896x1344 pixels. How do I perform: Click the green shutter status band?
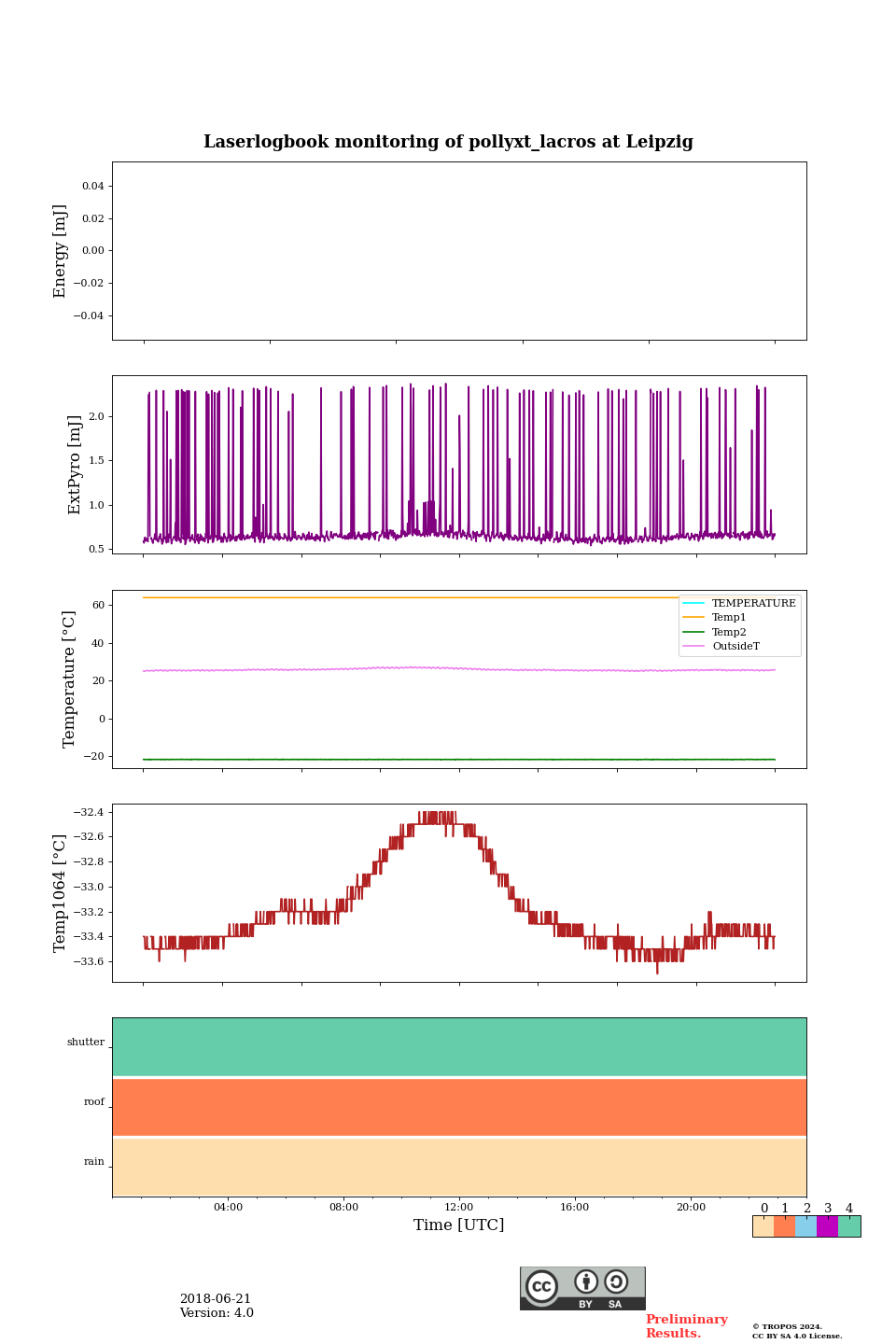(x=459, y=1046)
